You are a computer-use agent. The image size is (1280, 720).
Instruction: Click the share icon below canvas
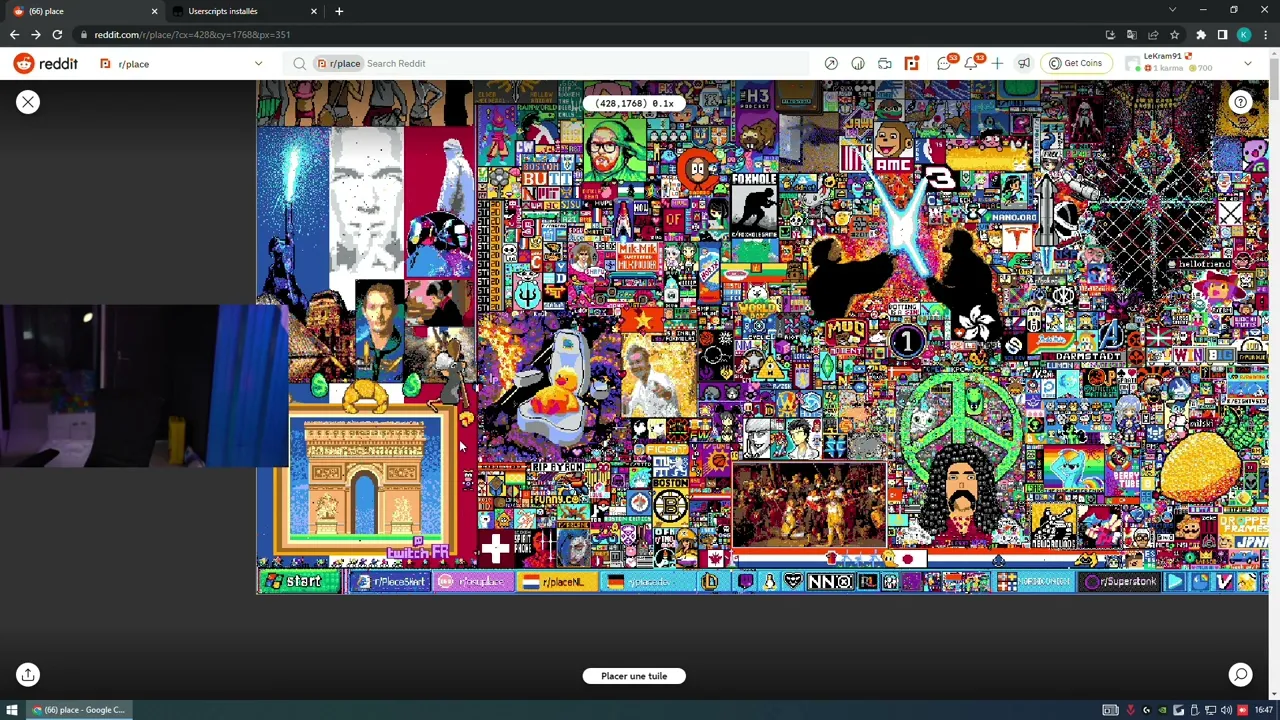pyautogui.click(x=28, y=675)
